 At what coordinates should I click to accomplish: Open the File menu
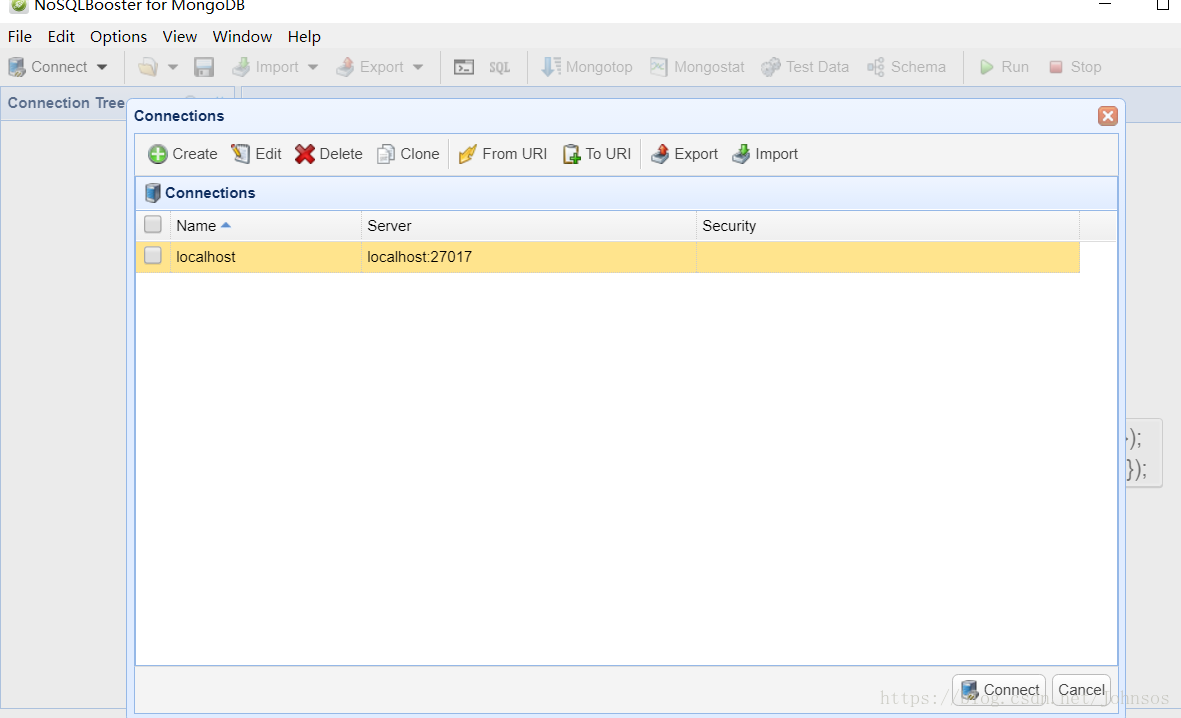click(20, 36)
